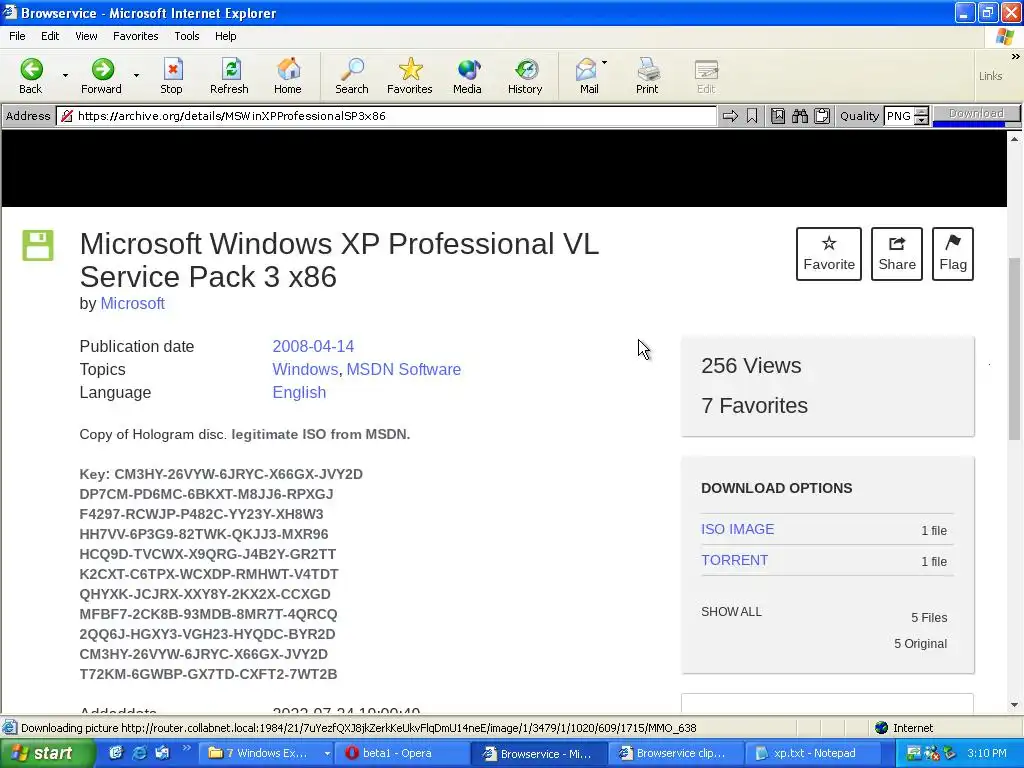1024x768 pixels.
Task: Open the Help menu
Action: click(225, 36)
